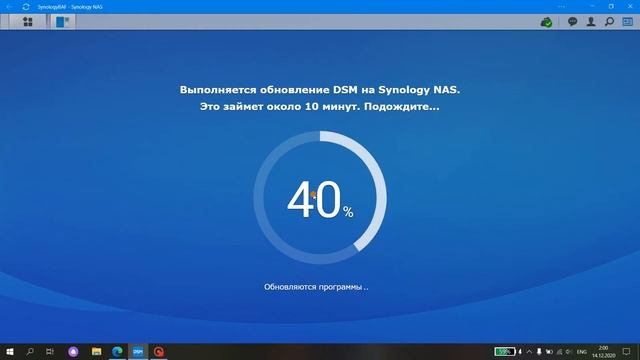Open Windows taskbar search
This screenshot has height=360, width=640.
[30, 351]
